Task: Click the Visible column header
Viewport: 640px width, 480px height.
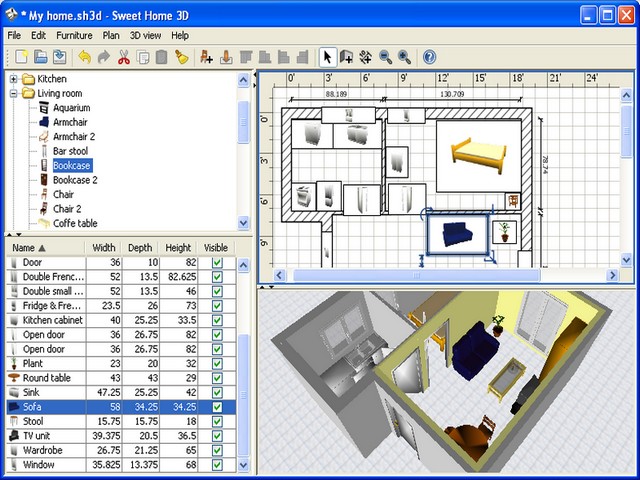Action: [216, 248]
